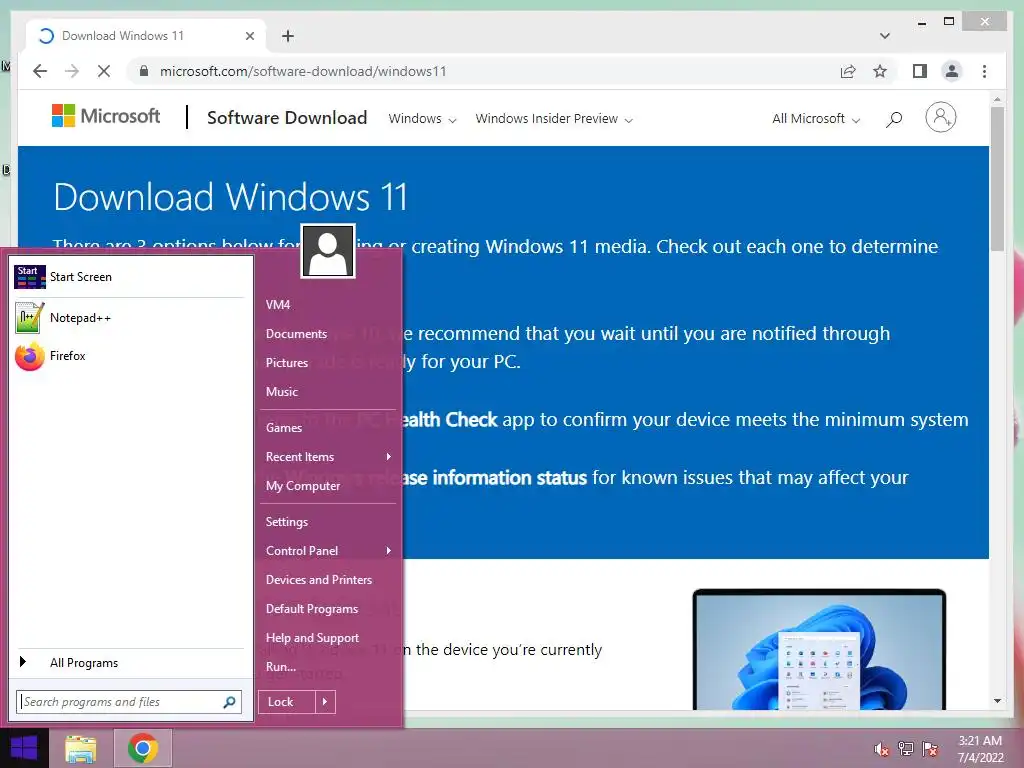This screenshot has height=768, width=1024.
Task: Click the Chrome address bar URL
Action: pos(303,71)
